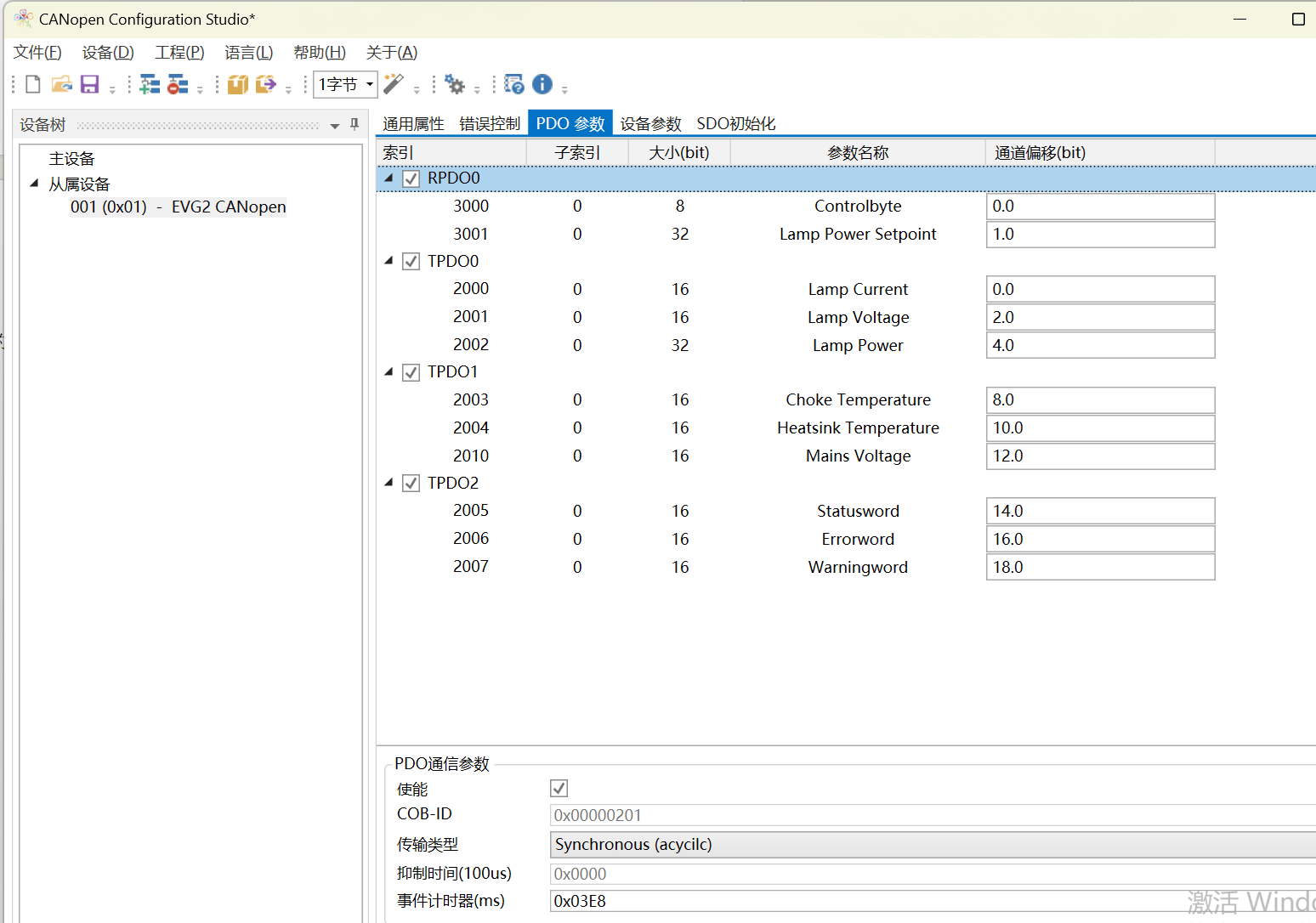Switch to the 错误控制 tab
1316x923 pixels.
pos(490,123)
